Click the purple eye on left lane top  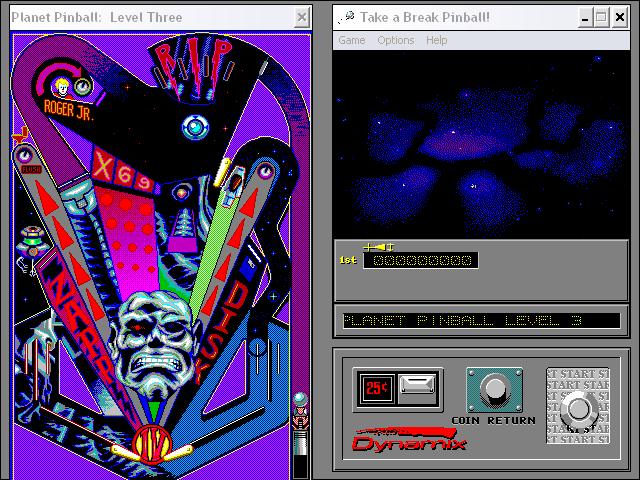coord(24,156)
